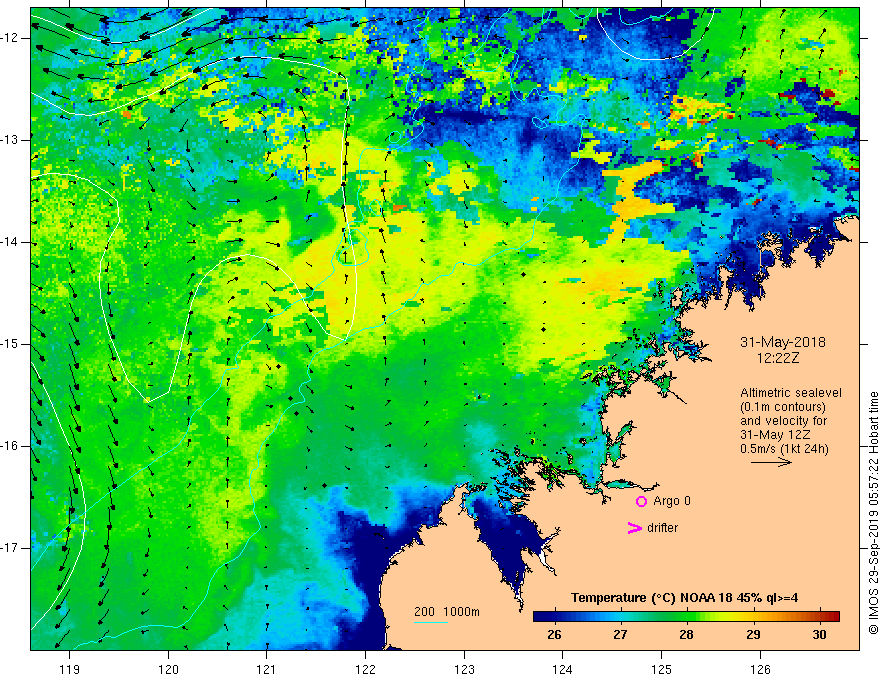This screenshot has height=680, width=880.
Task: Click the latitude axis label -13
Action: point(10,140)
